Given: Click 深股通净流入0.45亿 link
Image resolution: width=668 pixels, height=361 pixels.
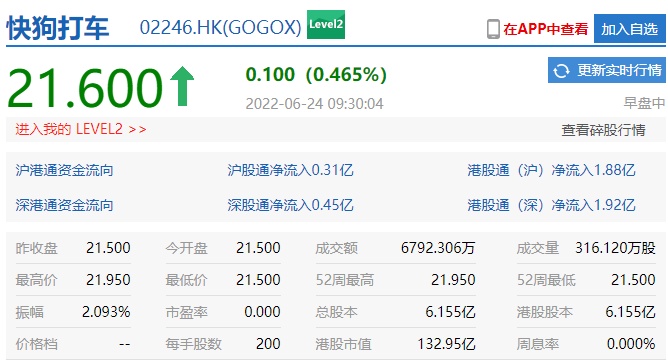Looking at the screenshot, I should (x=290, y=205).
